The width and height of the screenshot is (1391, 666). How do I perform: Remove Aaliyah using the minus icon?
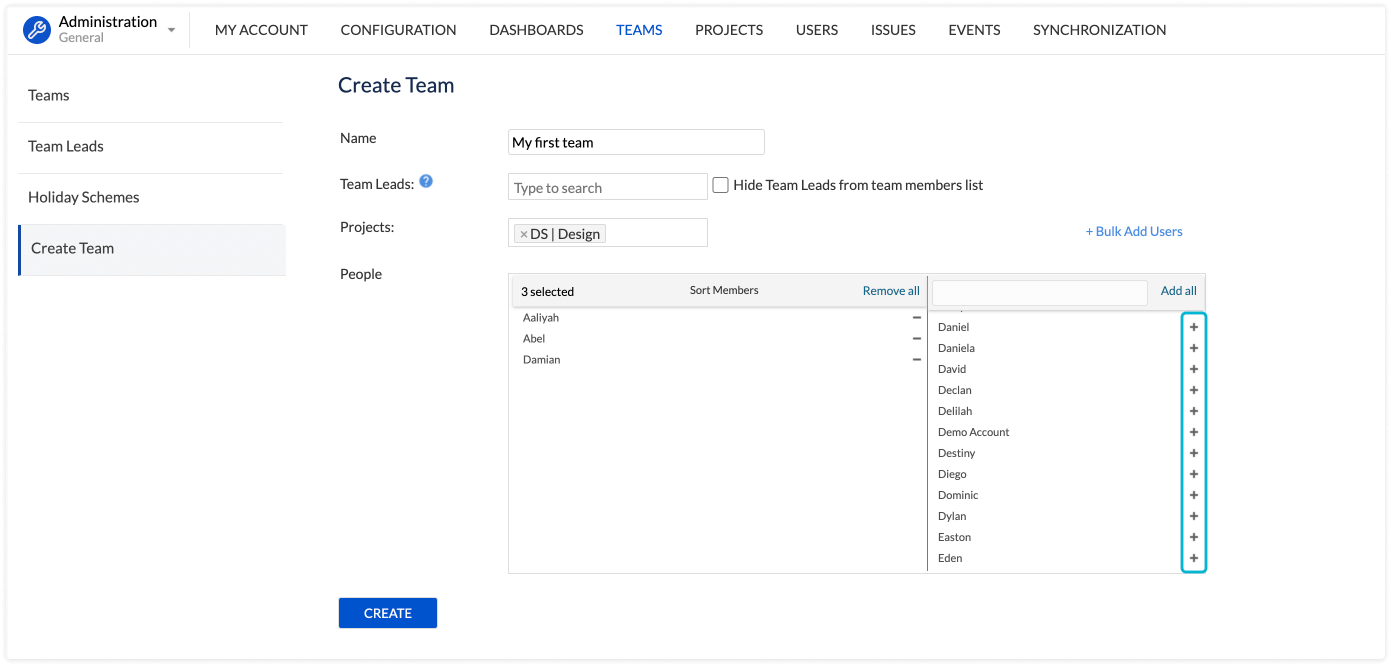(916, 318)
